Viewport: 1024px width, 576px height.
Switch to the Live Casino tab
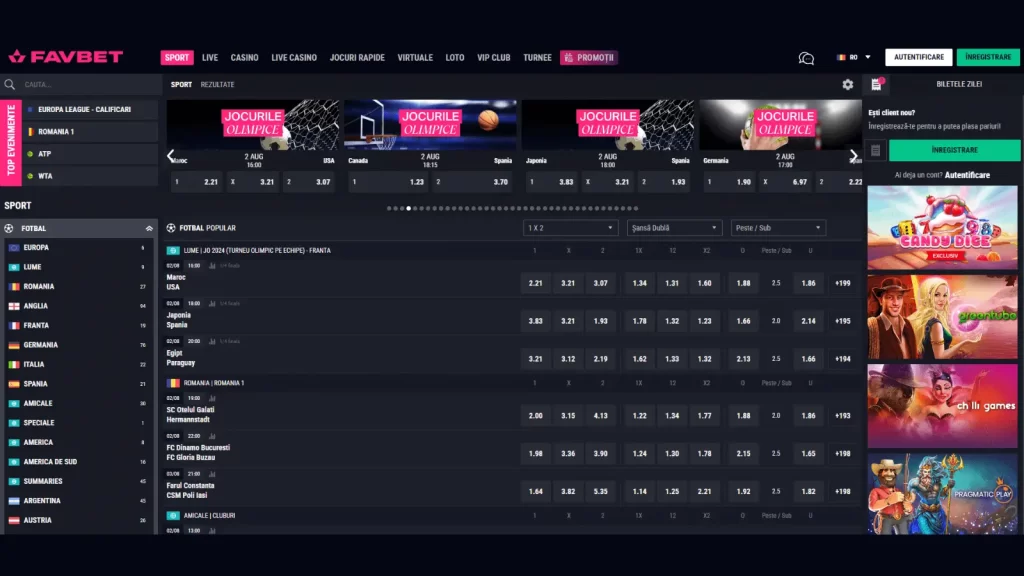point(294,57)
